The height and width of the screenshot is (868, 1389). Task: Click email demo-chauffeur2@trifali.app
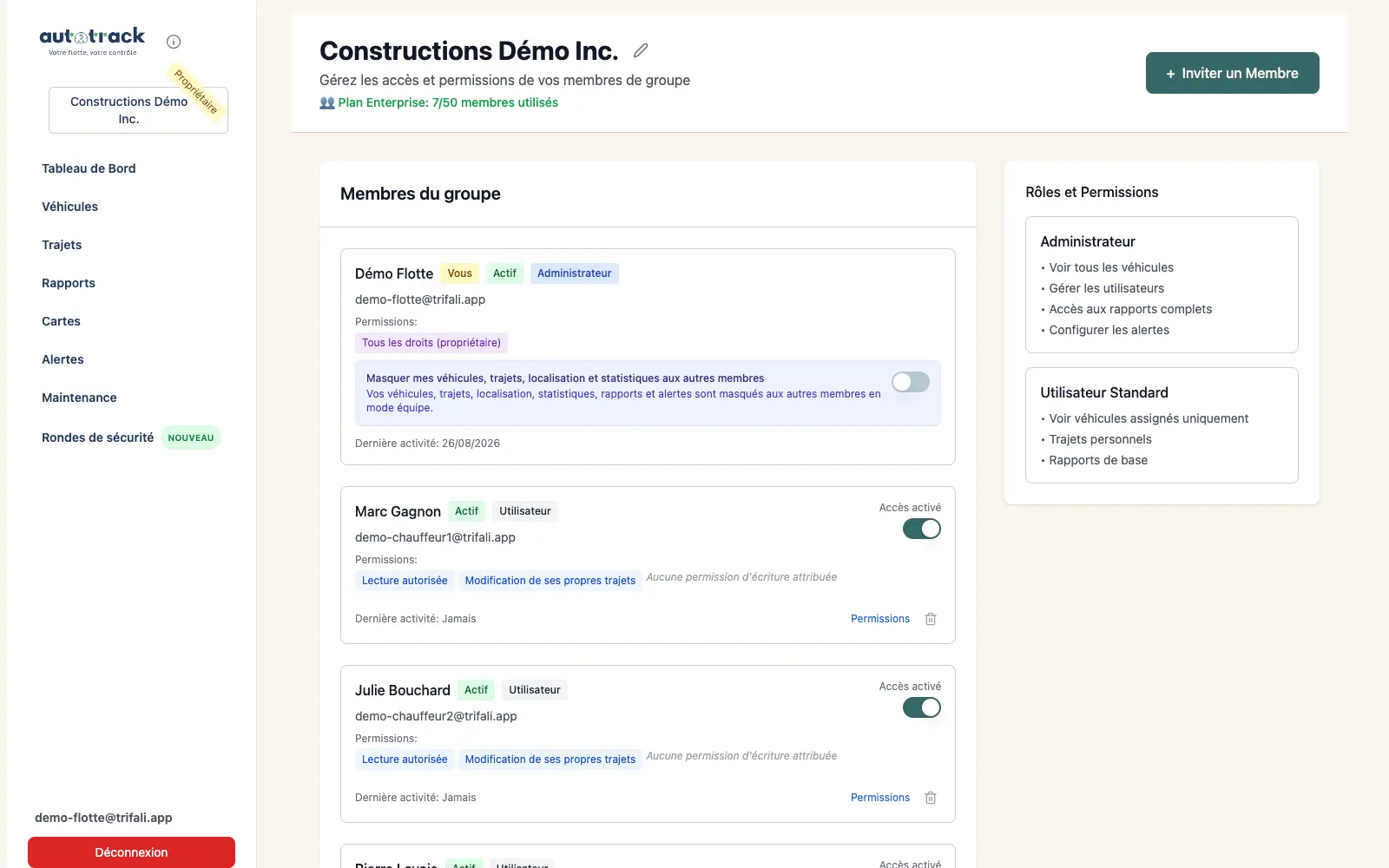pos(436,716)
